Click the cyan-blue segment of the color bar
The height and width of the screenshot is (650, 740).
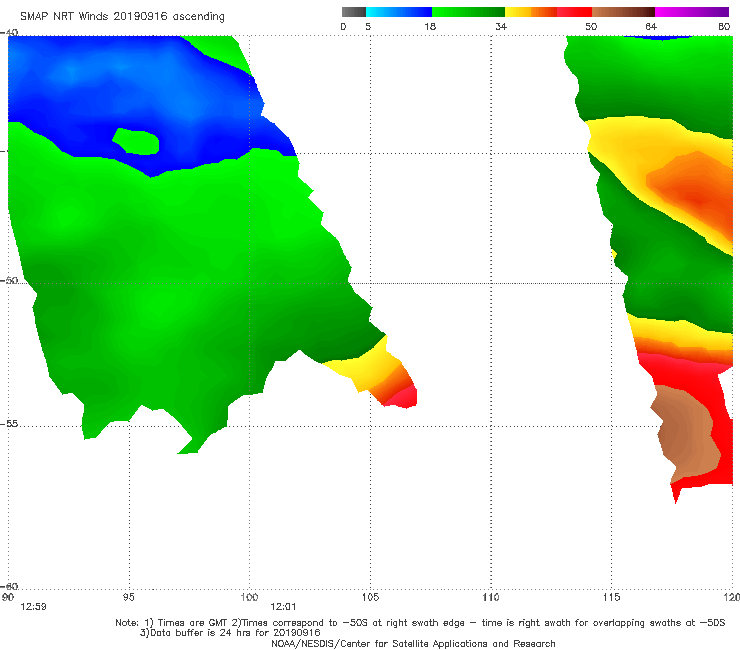(399, 12)
